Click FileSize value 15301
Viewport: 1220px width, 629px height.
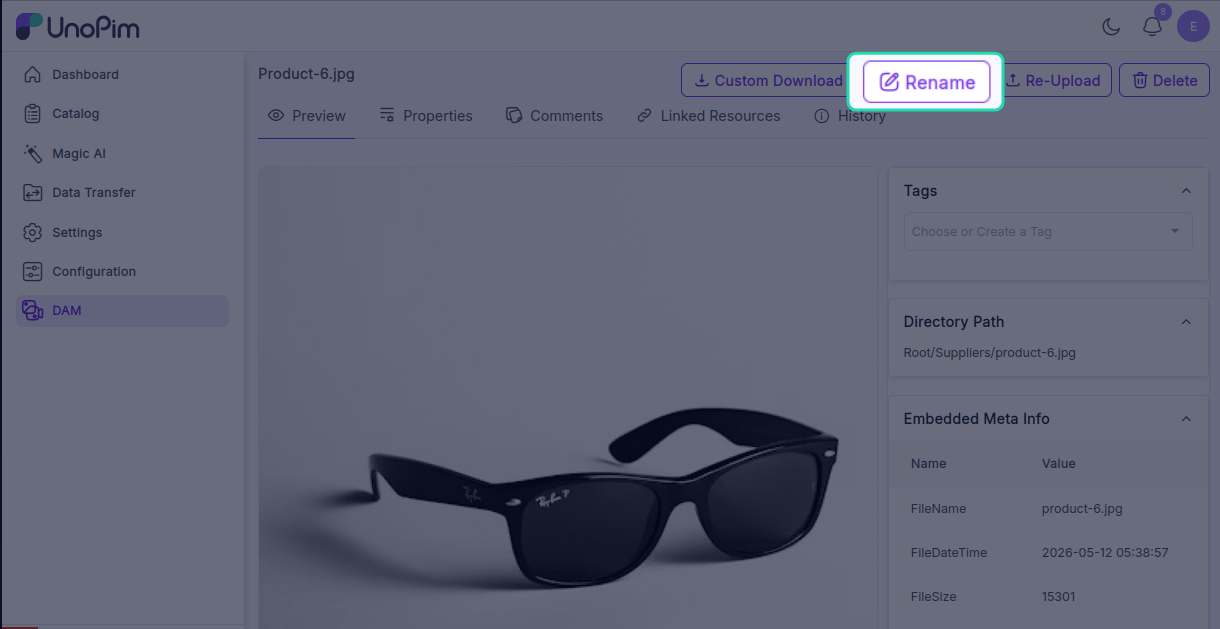[1059, 597]
